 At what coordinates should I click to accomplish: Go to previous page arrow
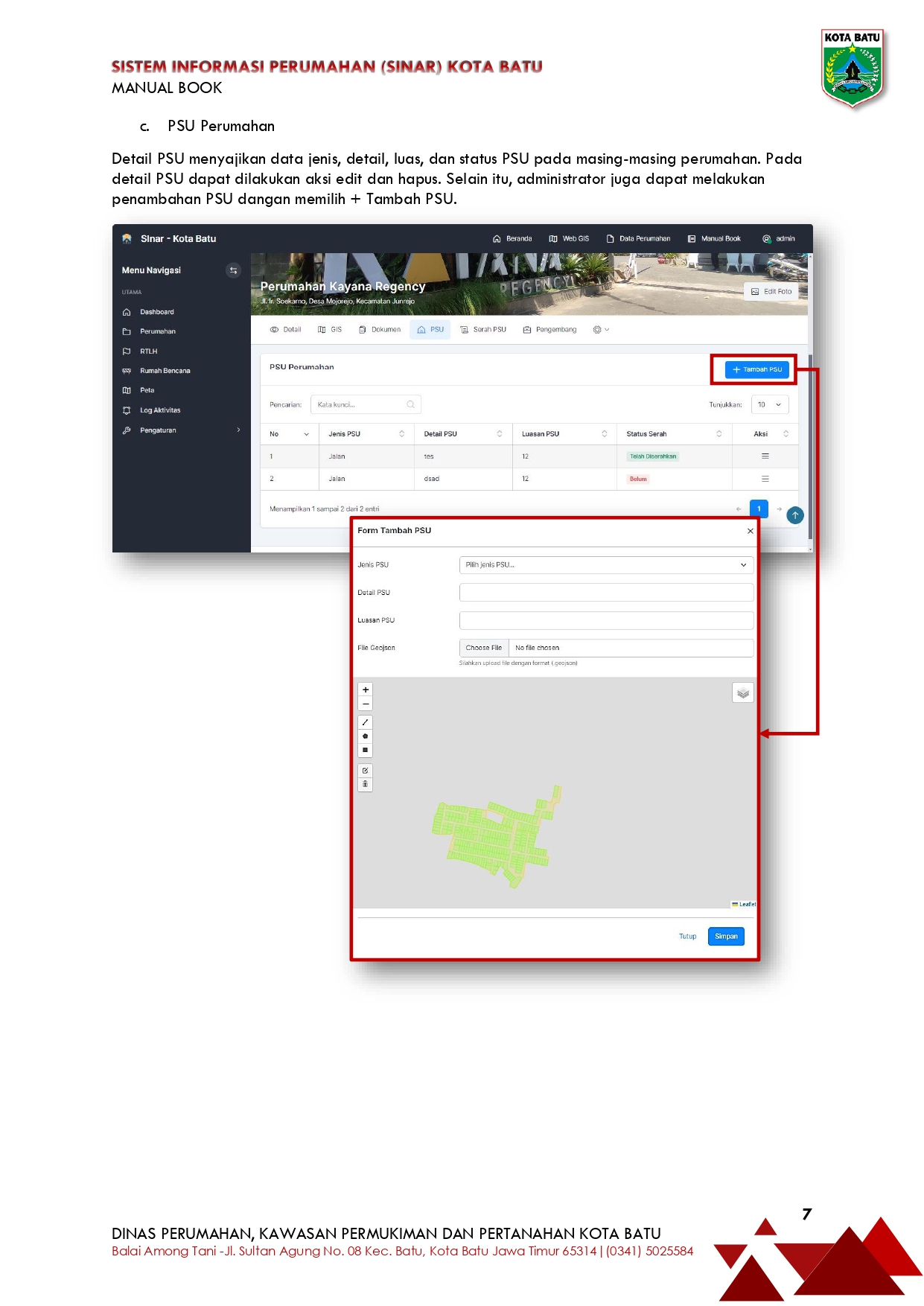739,509
